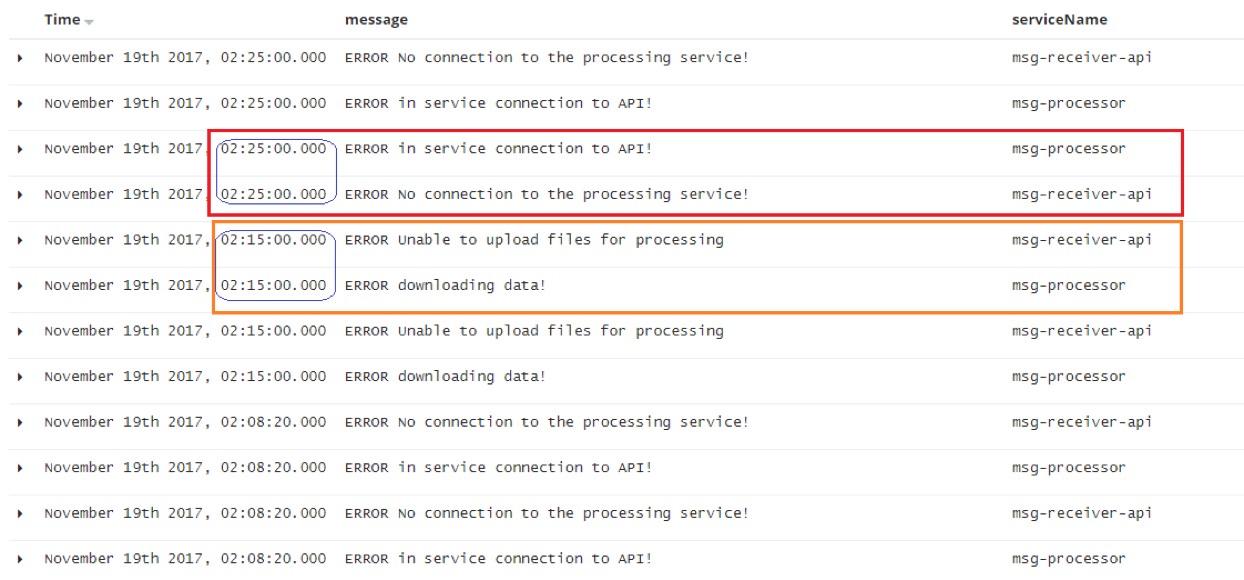Expand orange-boxed 'downloading data!' row
The height and width of the screenshot is (580, 1244).
pos(20,286)
